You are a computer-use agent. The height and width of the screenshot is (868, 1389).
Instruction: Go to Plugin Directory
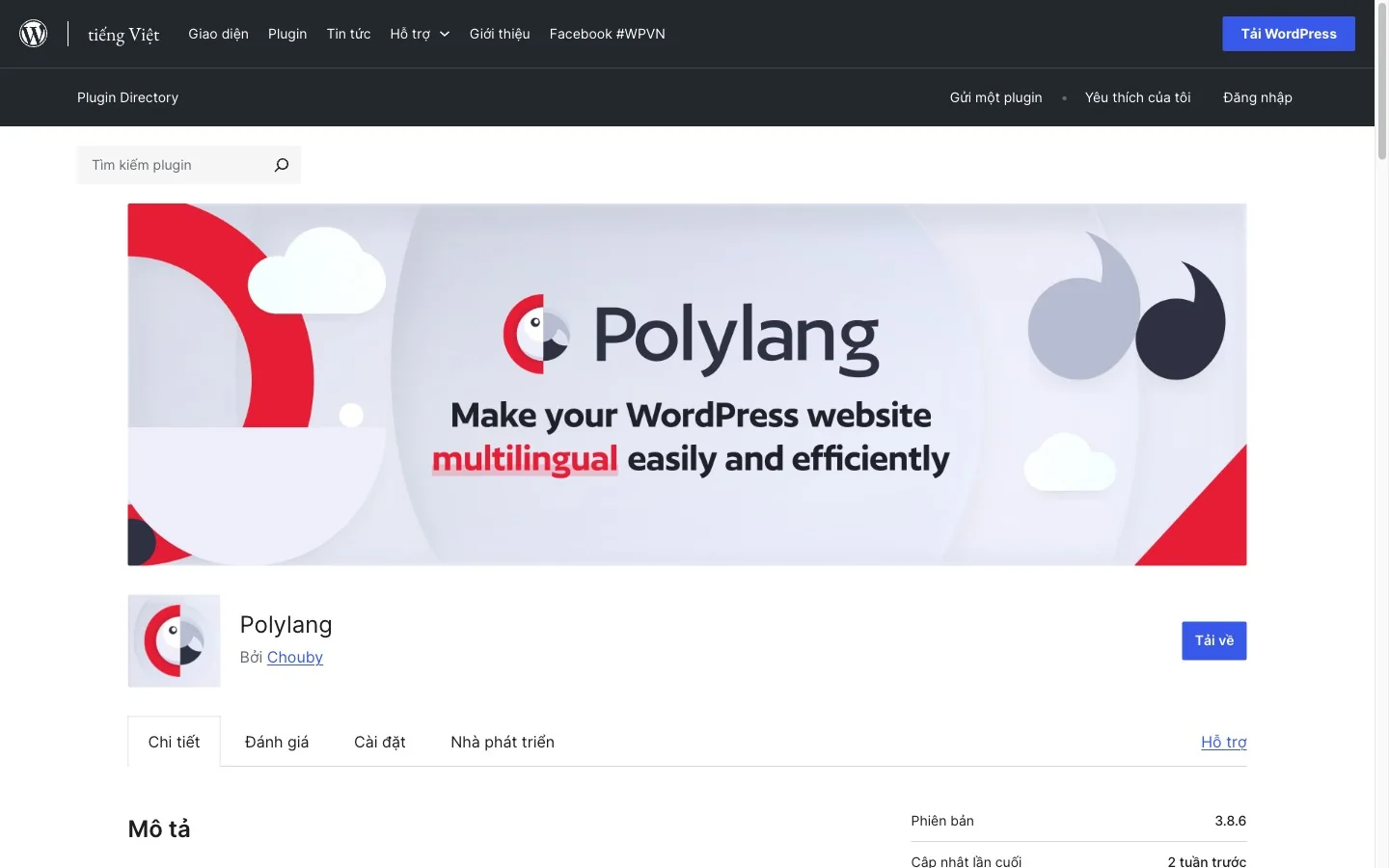click(x=127, y=97)
